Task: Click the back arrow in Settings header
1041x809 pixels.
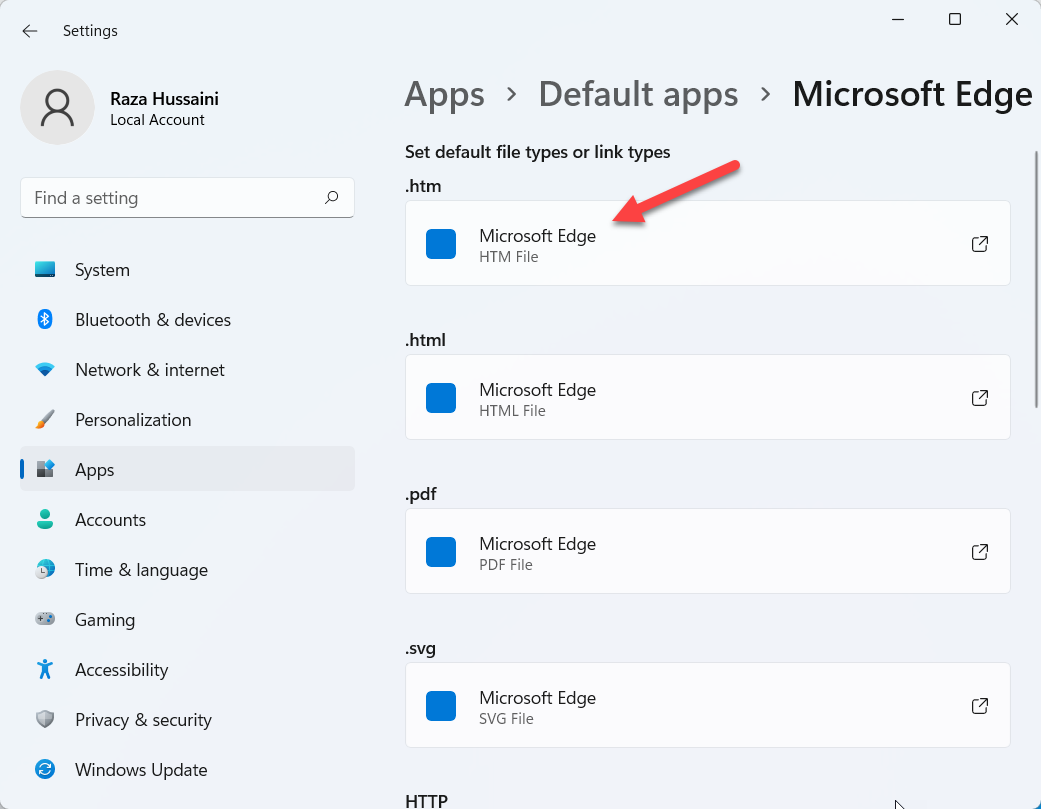Action: pos(30,31)
